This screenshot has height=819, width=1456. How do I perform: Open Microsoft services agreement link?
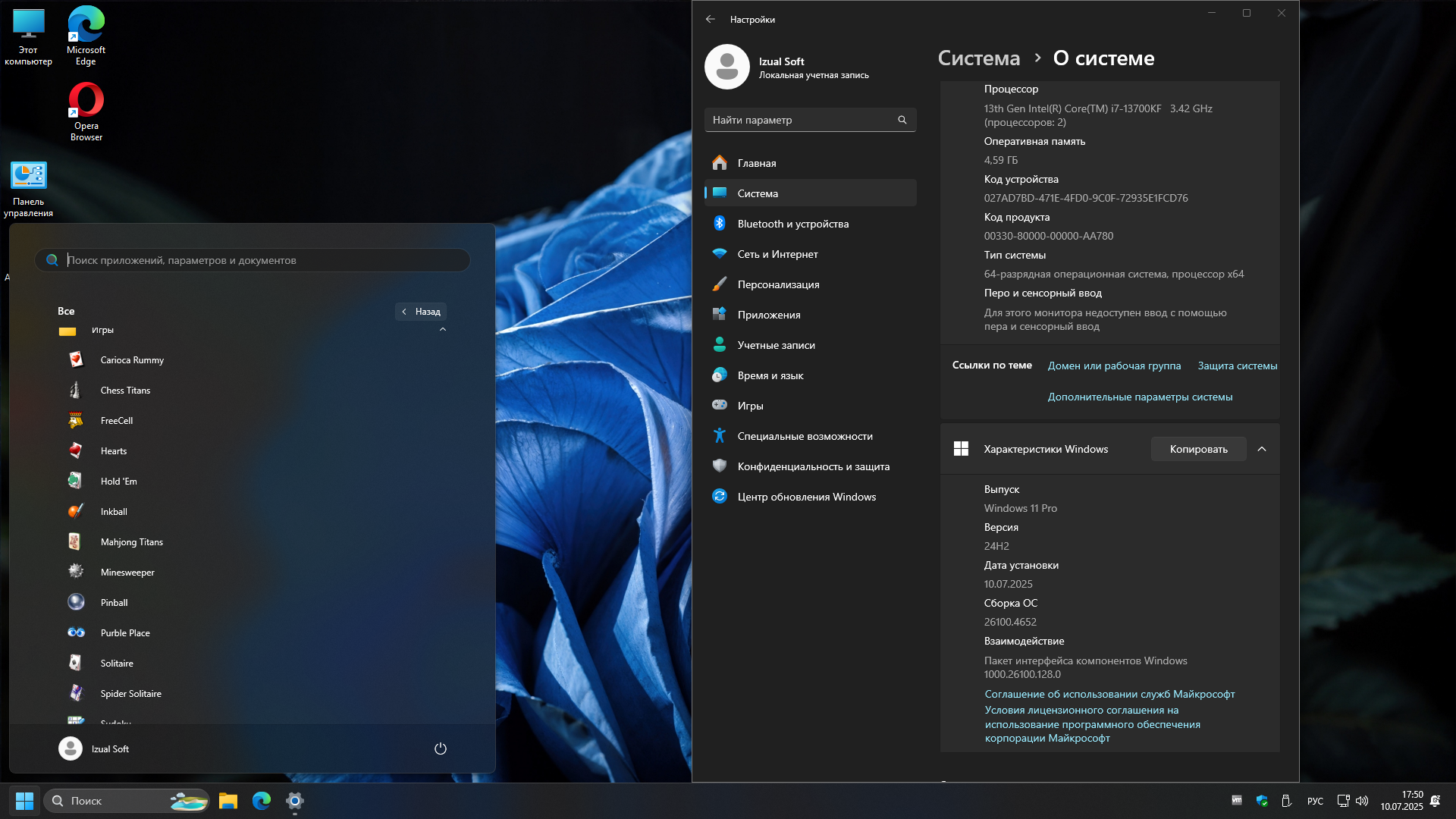pyautogui.click(x=1109, y=694)
